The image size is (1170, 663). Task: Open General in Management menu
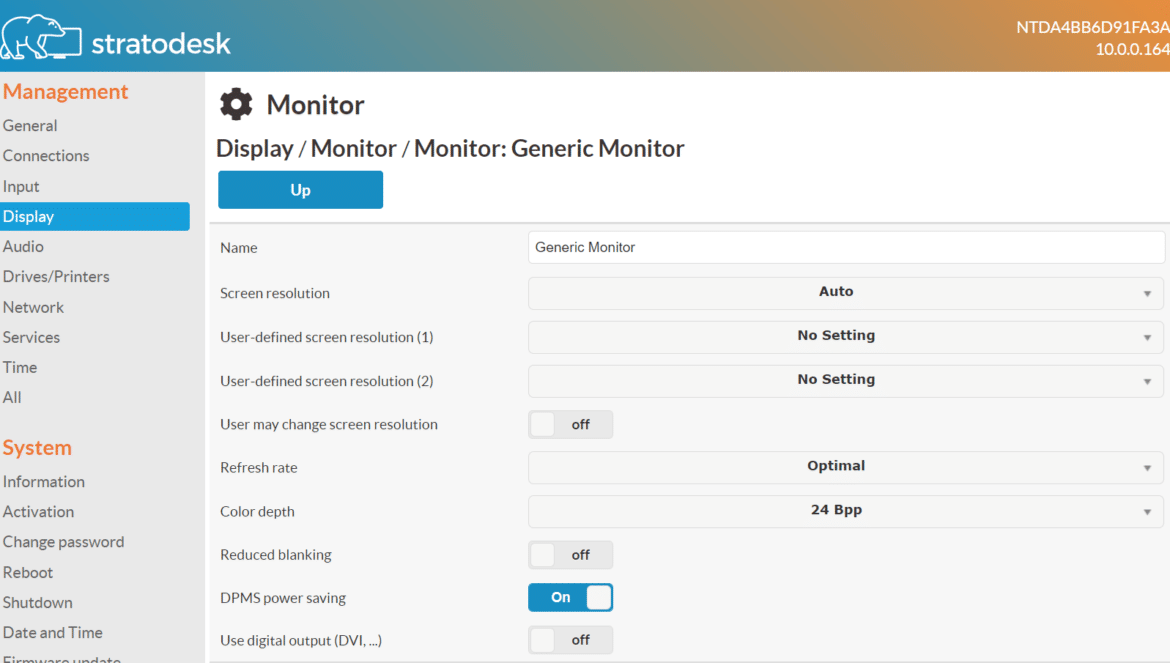tap(30, 125)
